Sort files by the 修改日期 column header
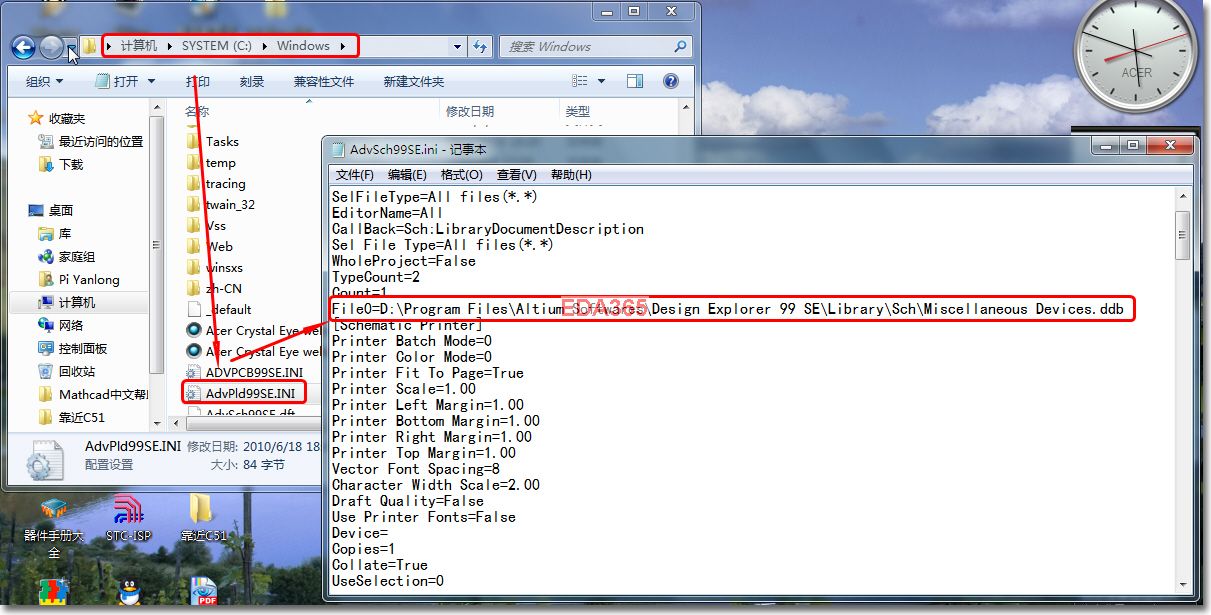 coord(470,111)
